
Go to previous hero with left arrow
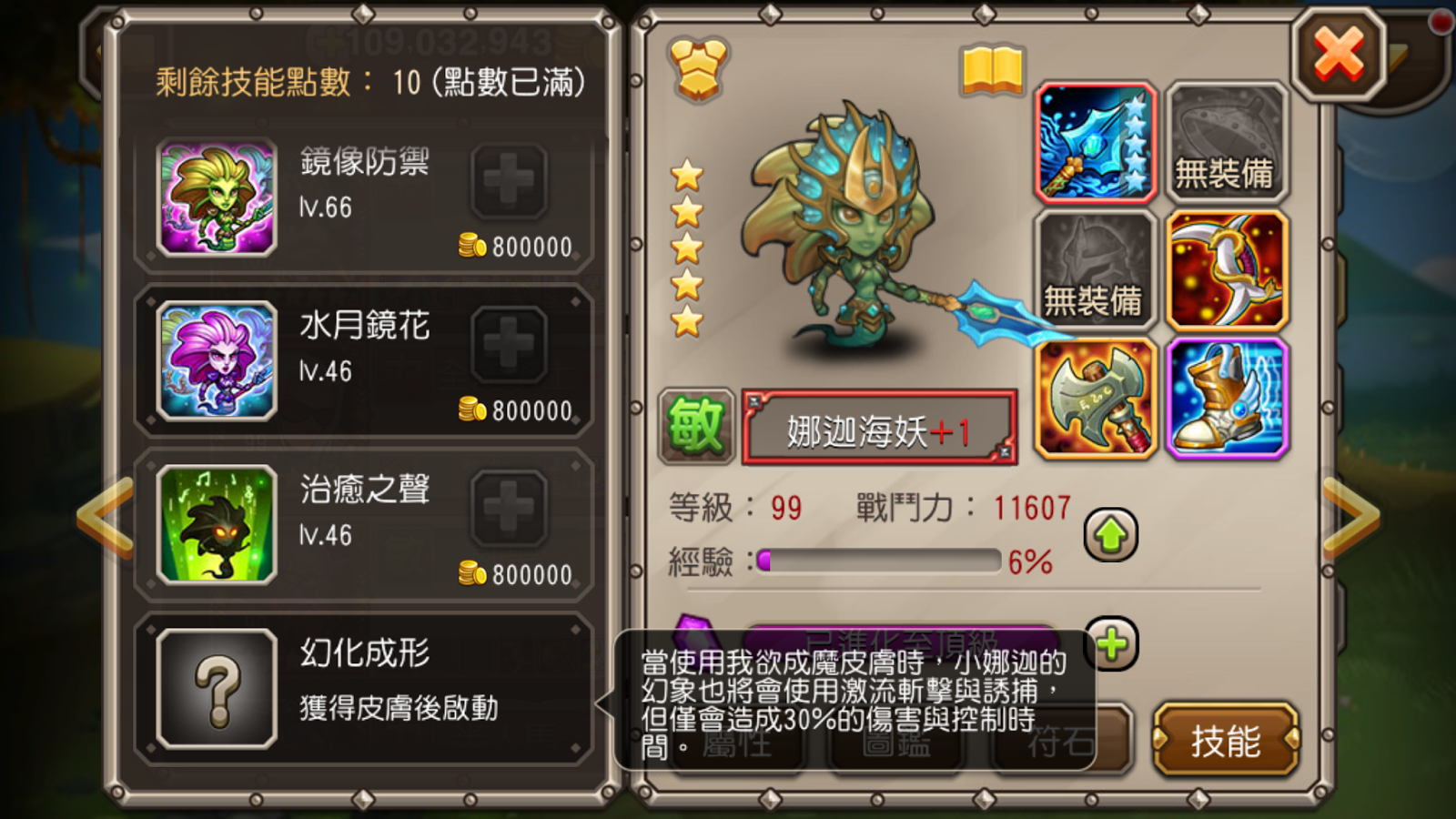click(106, 515)
